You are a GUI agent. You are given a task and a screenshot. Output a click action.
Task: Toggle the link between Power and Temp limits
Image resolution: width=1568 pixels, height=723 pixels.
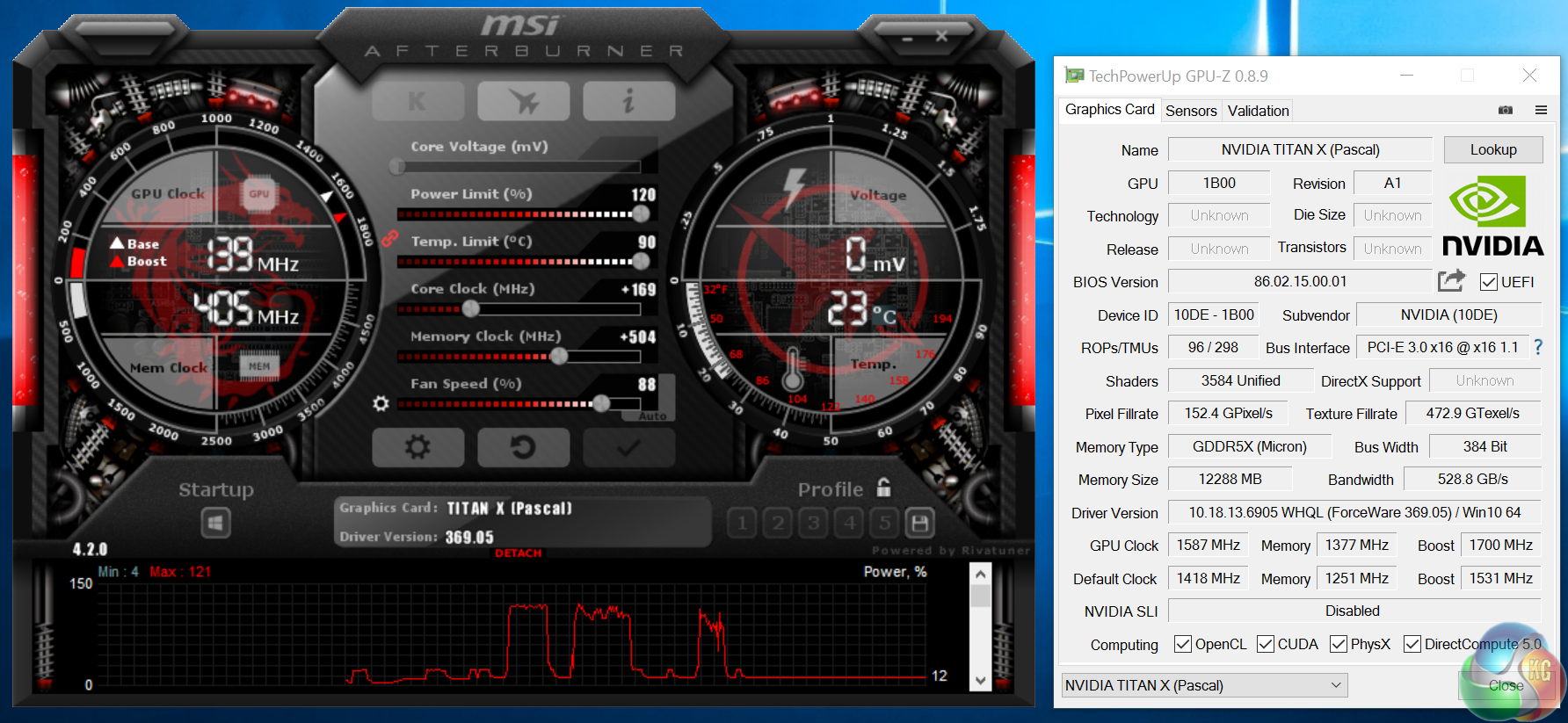pos(389,237)
